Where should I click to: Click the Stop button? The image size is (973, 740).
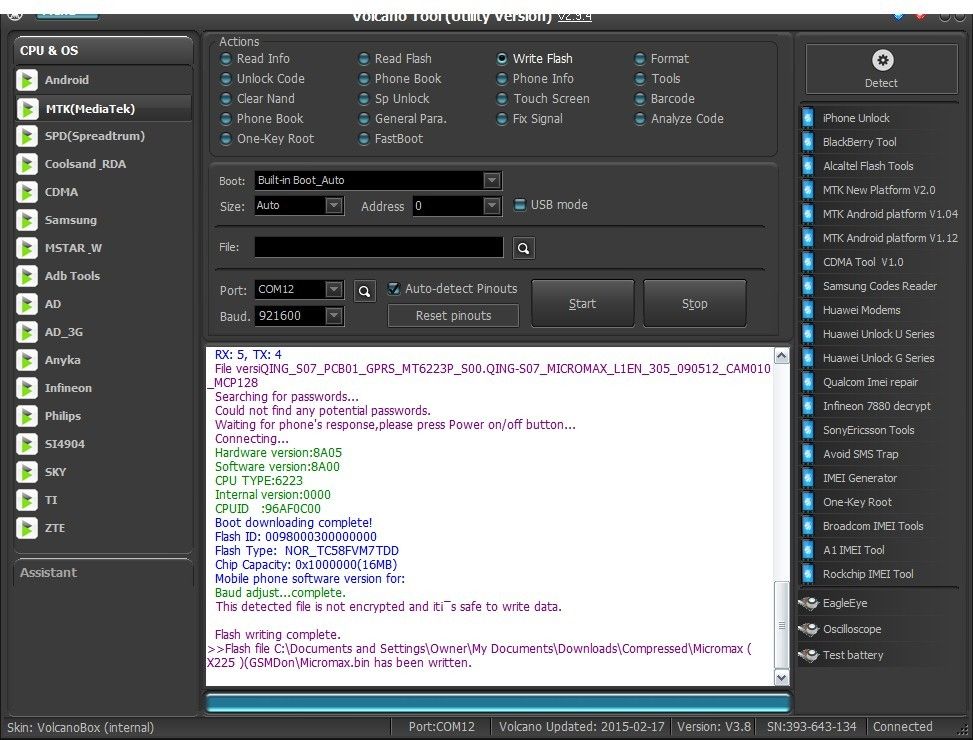(694, 303)
